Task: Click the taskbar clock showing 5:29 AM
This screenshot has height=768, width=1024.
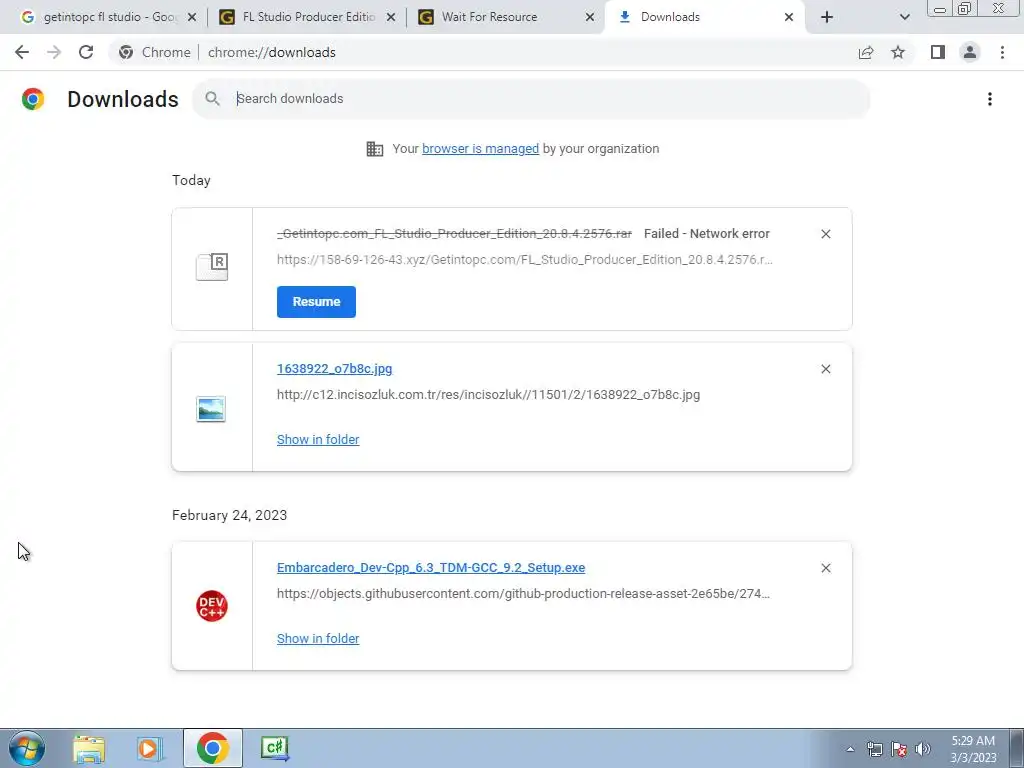Action: coord(973,749)
